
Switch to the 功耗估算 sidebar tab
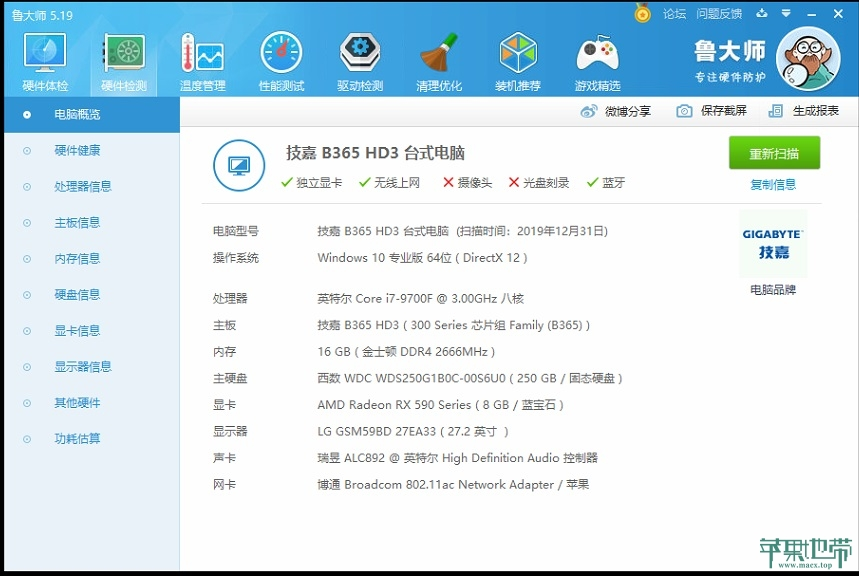[91, 439]
